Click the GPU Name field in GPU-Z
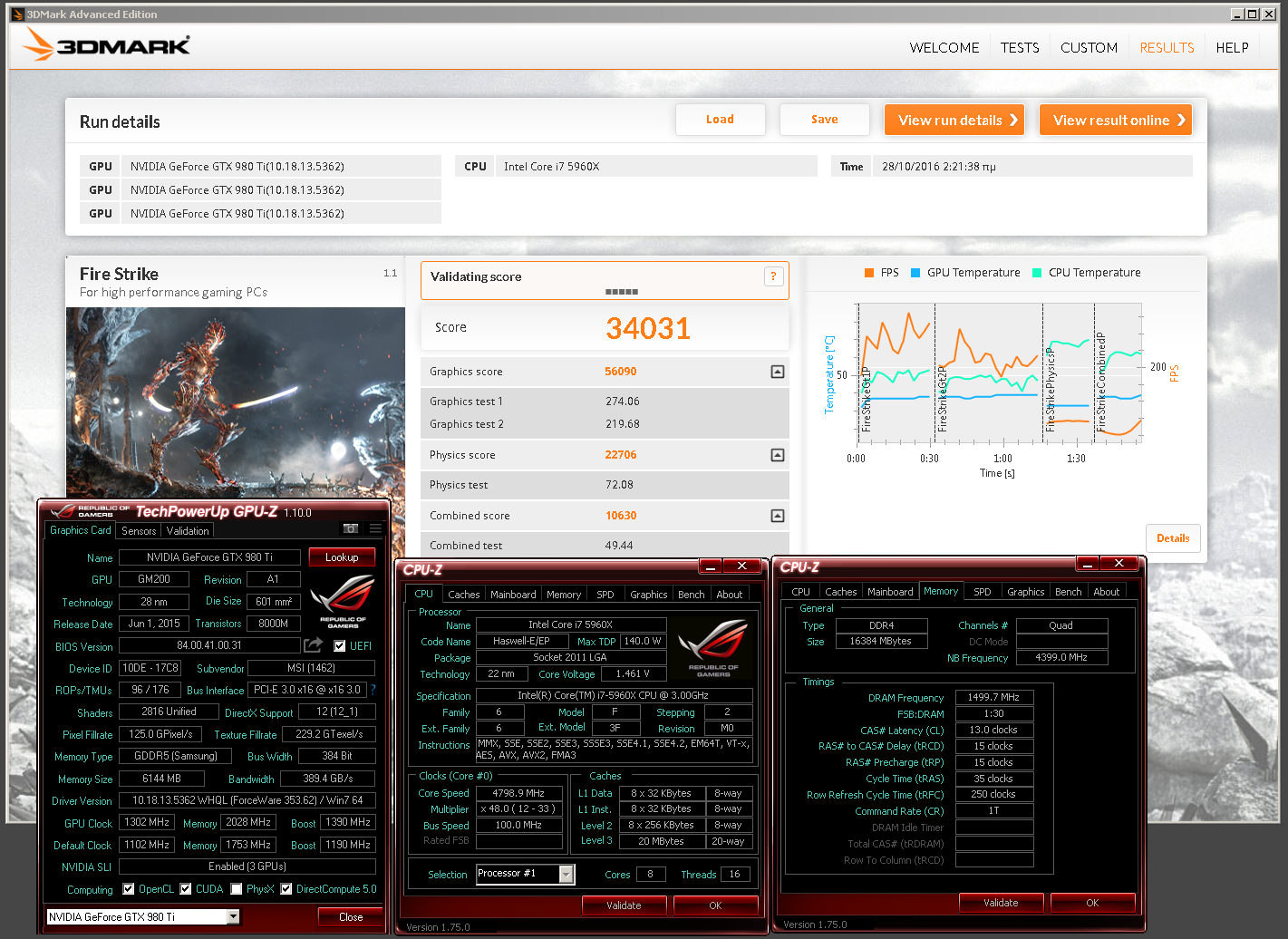Image resolution: width=1288 pixels, height=939 pixels. coord(209,557)
